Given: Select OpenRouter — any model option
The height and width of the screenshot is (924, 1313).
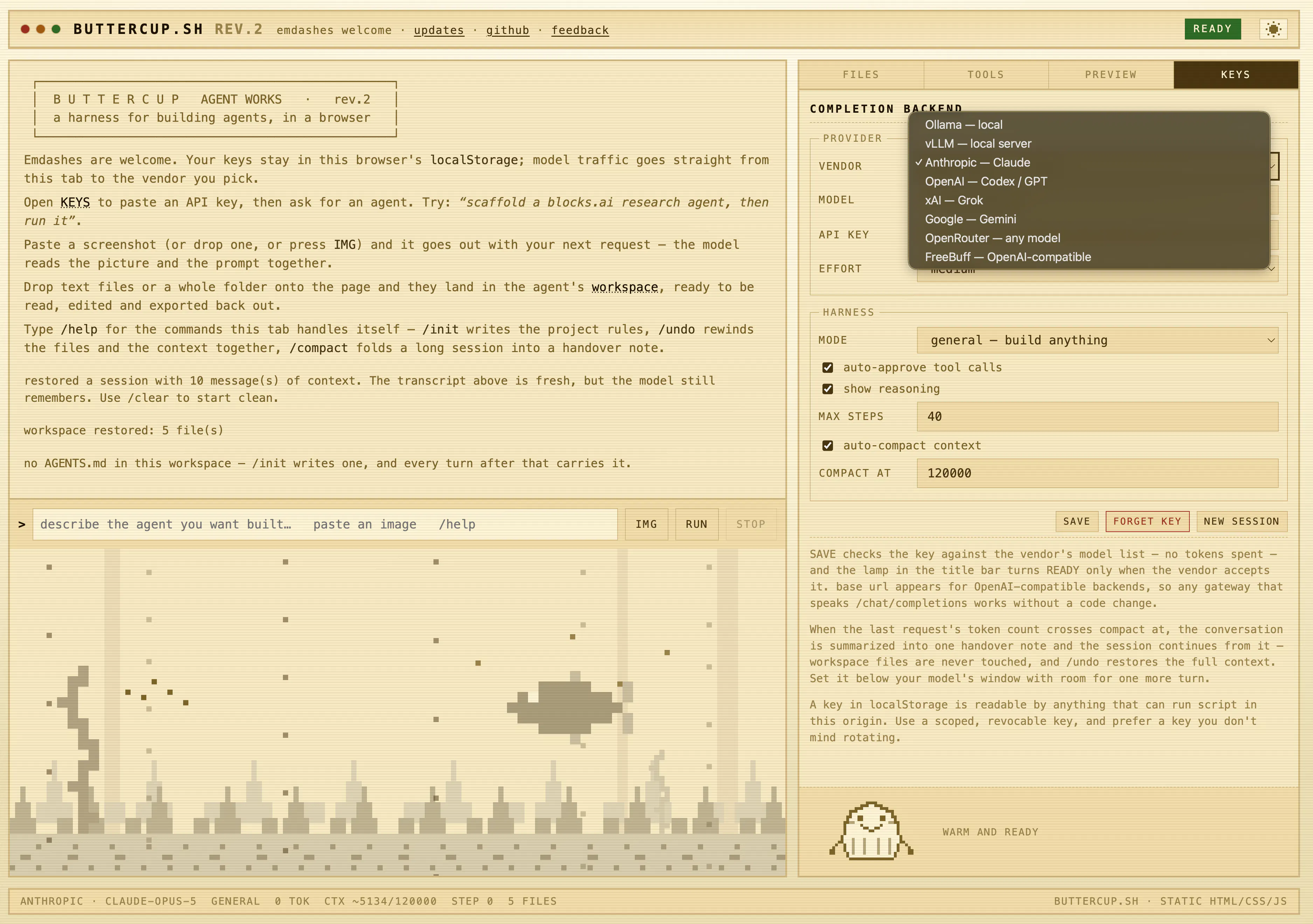Looking at the screenshot, I should 1089,238.
